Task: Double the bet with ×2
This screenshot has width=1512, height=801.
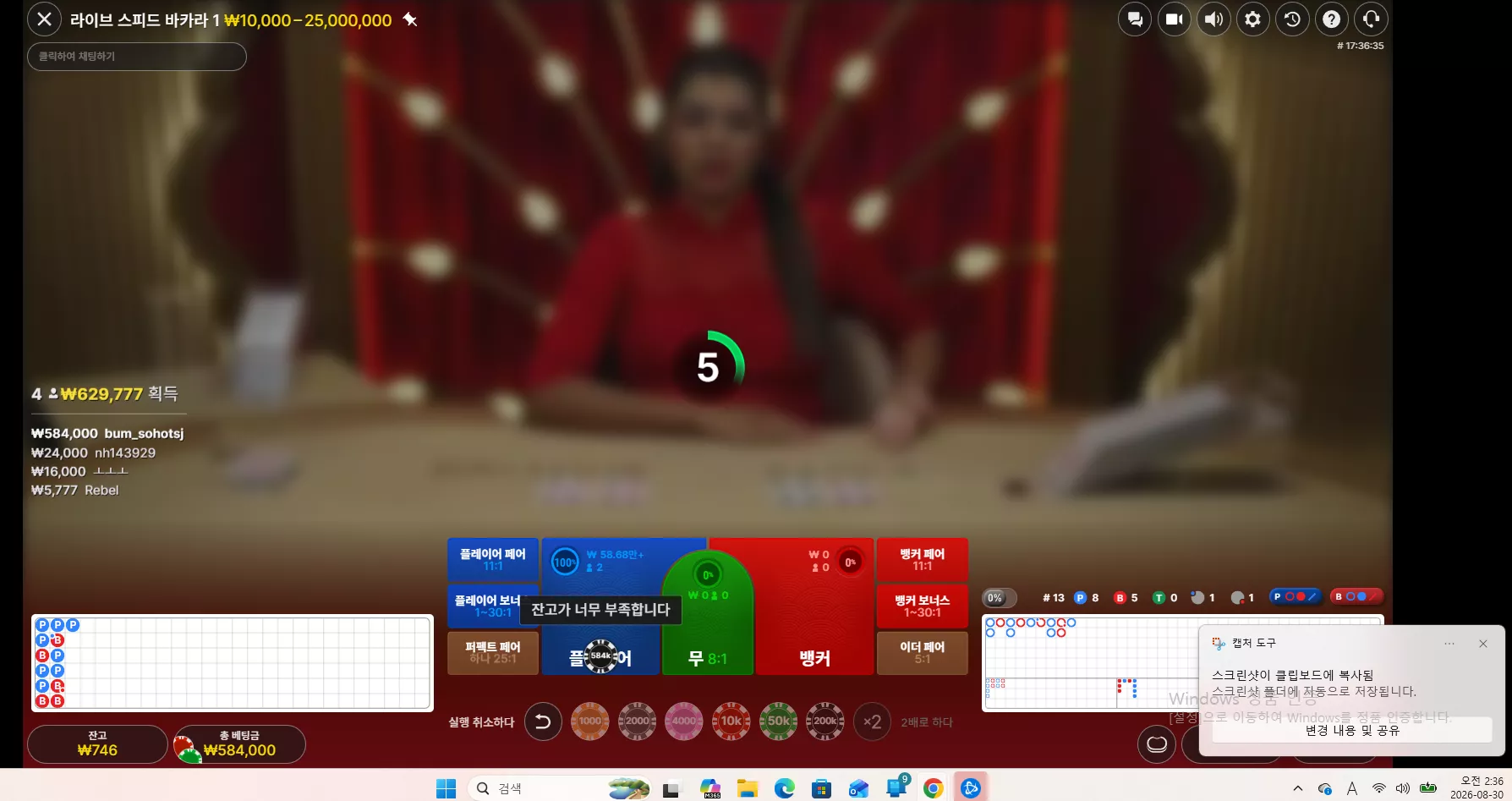Action: 872,721
